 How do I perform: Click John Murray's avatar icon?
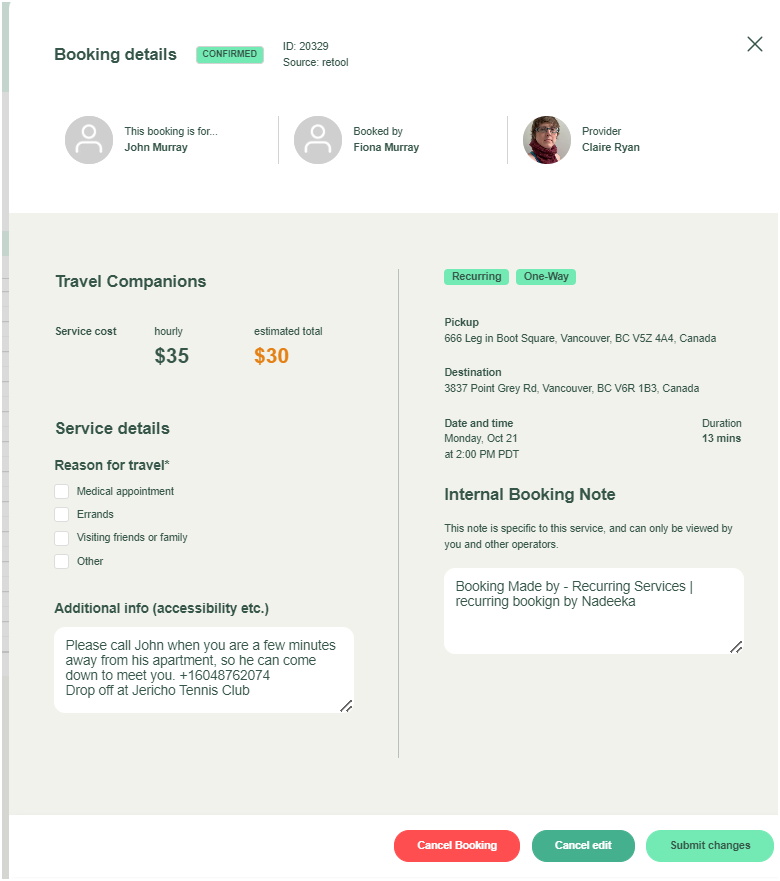pyautogui.click(x=89, y=140)
